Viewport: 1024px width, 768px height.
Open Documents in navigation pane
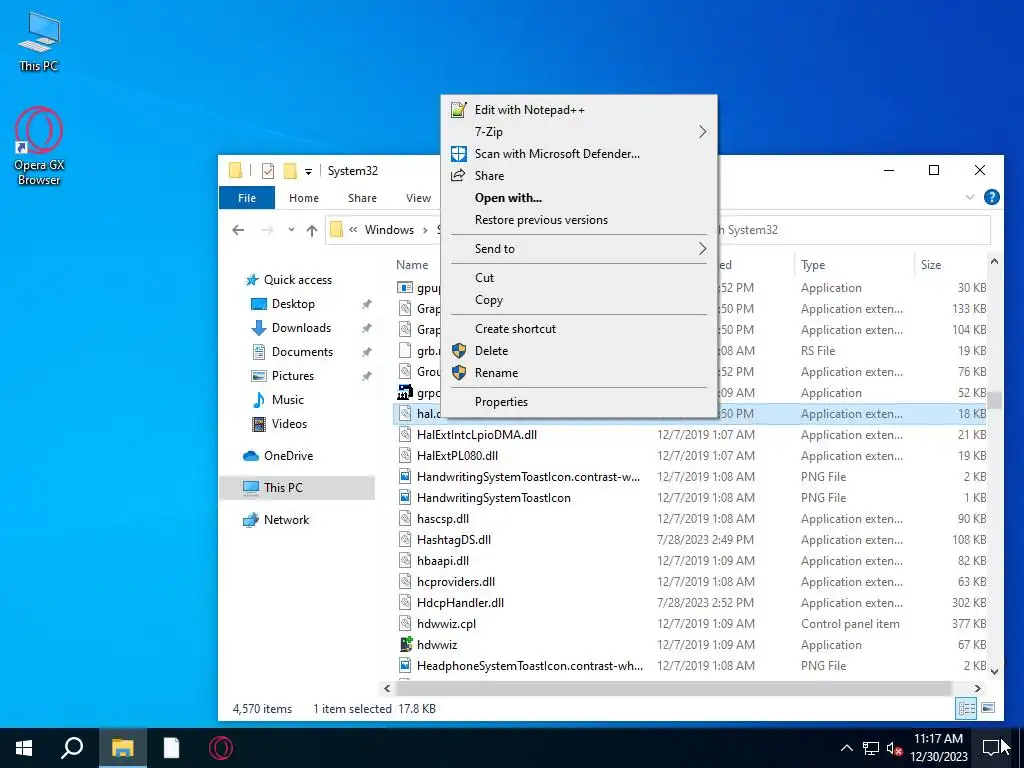302,352
